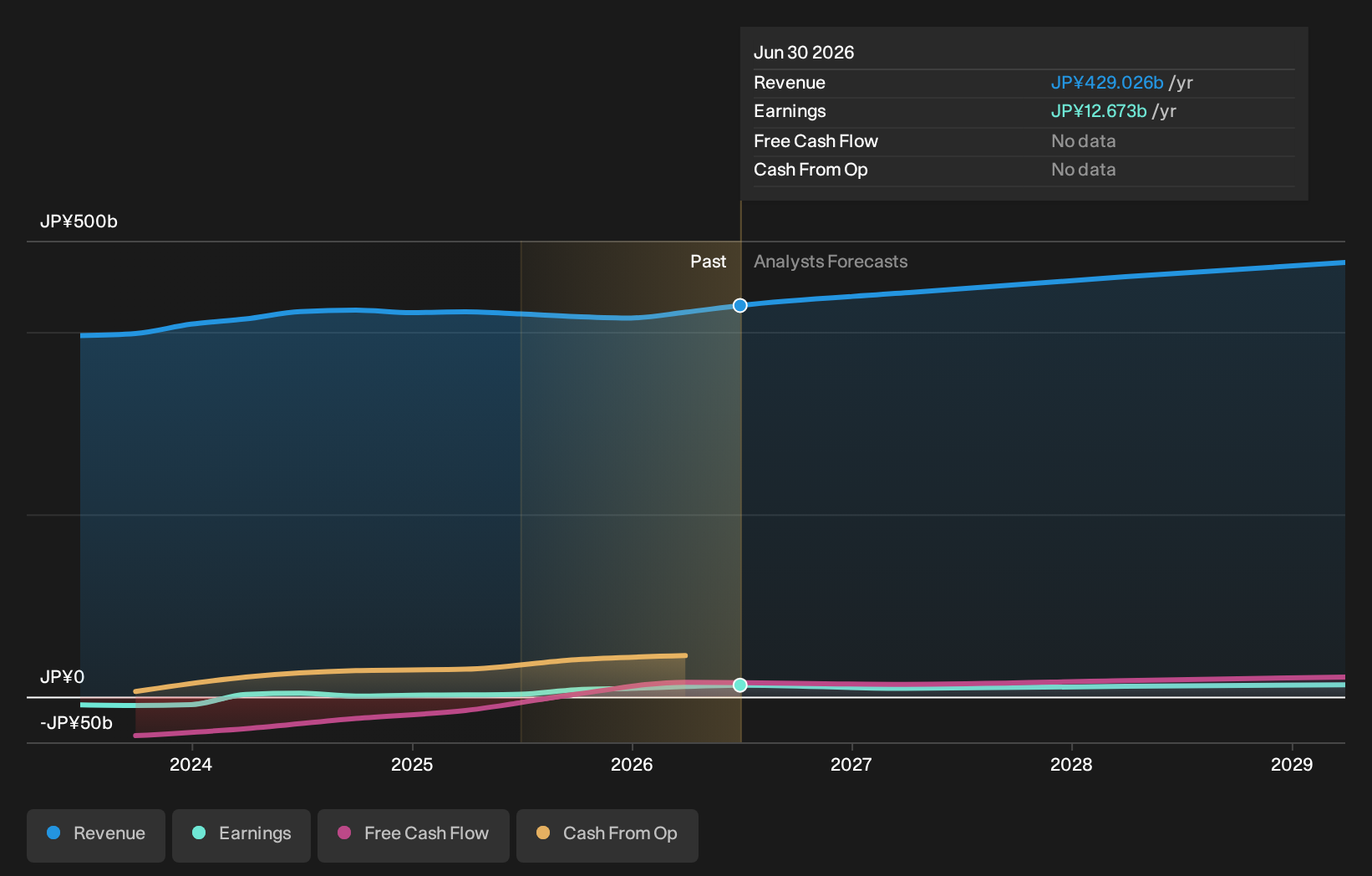The height and width of the screenshot is (876, 1372).
Task: Select the 2026 x-axis label
Action: point(632,765)
